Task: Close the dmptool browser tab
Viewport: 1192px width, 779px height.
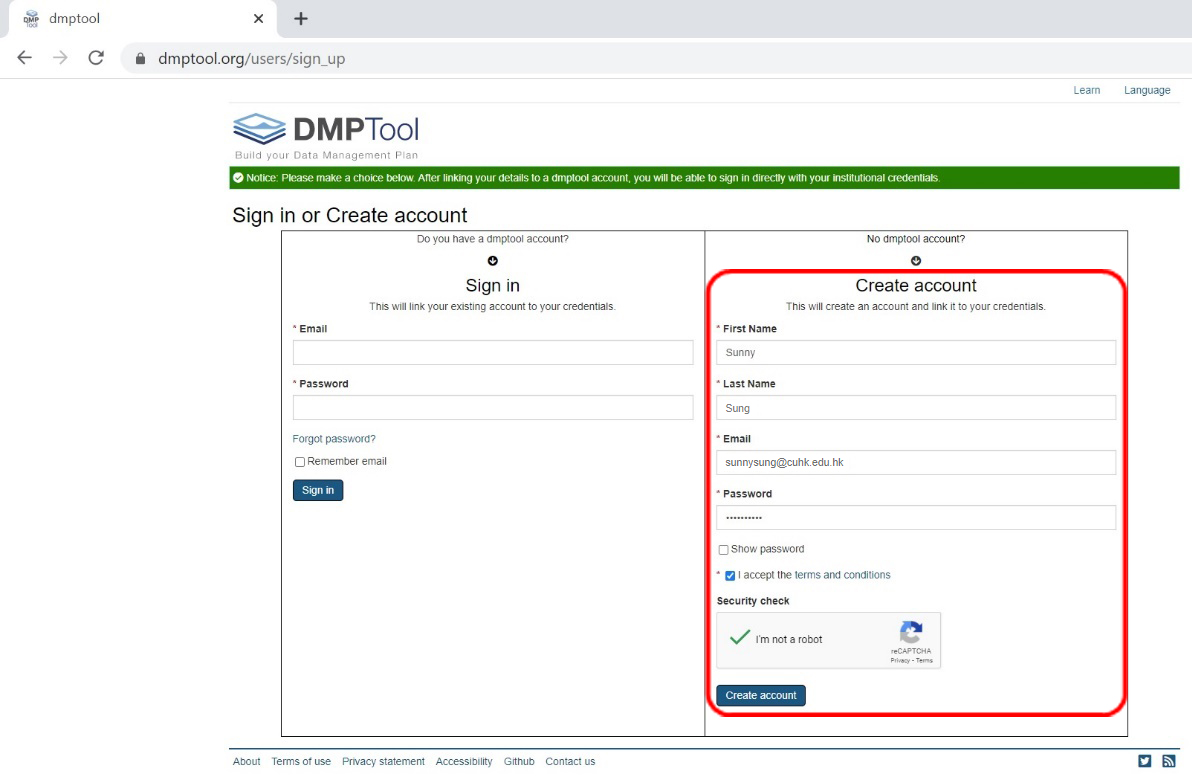Action: point(258,18)
